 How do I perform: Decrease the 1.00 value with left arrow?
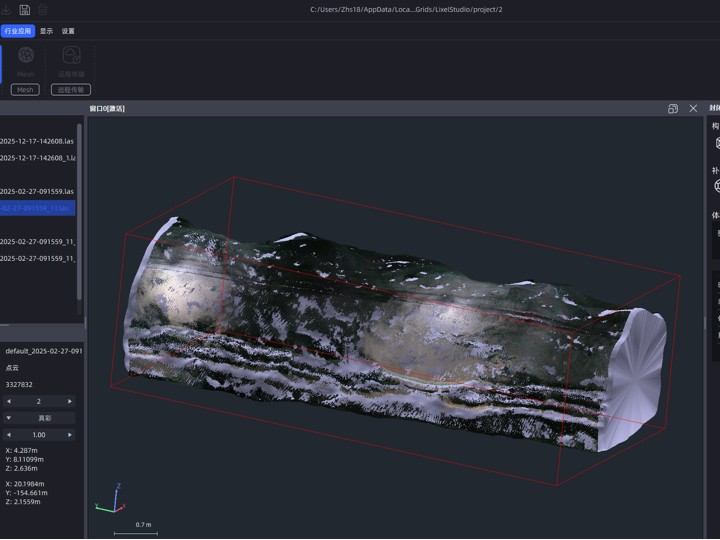[x=9, y=435]
